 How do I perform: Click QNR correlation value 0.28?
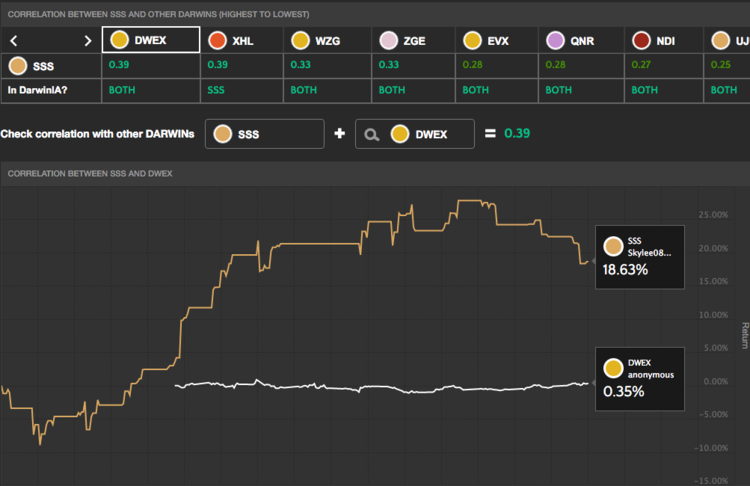click(555, 65)
